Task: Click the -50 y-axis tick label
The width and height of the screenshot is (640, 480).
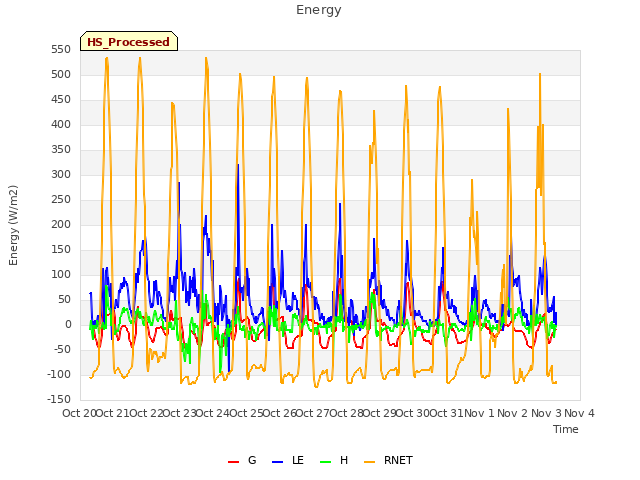Action: tap(64, 349)
